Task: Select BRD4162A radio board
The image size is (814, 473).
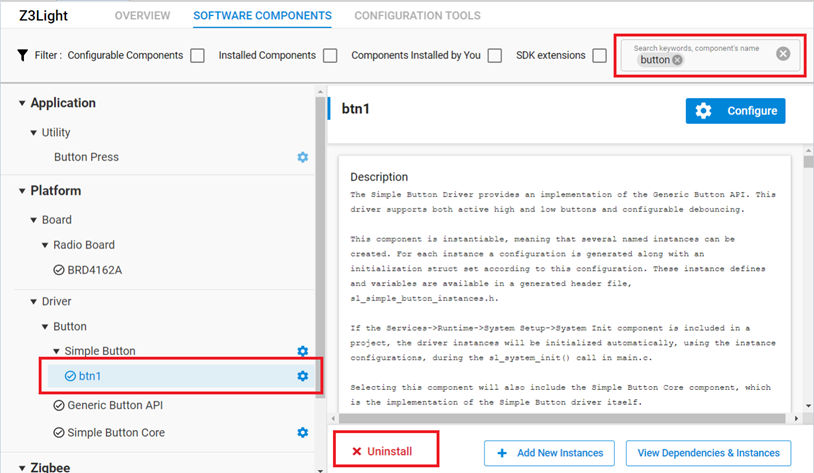Action: coord(94,270)
